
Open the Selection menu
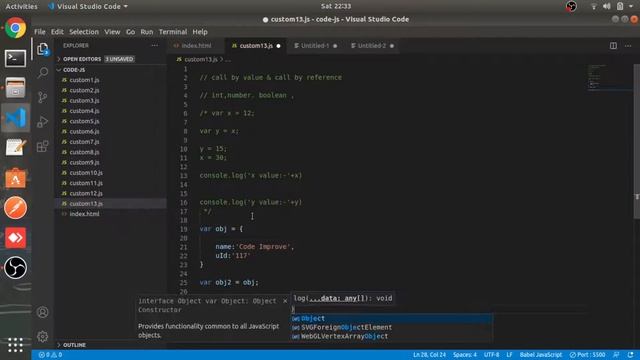coord(84,32)
